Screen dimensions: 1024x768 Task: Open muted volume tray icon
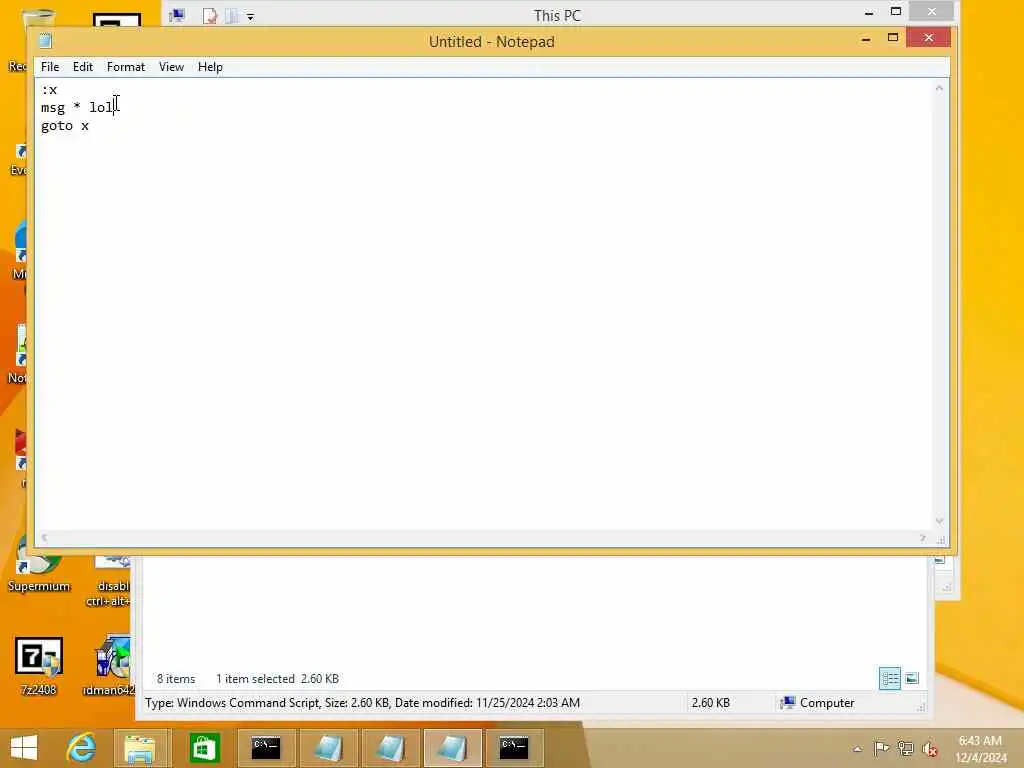[929, 749]
